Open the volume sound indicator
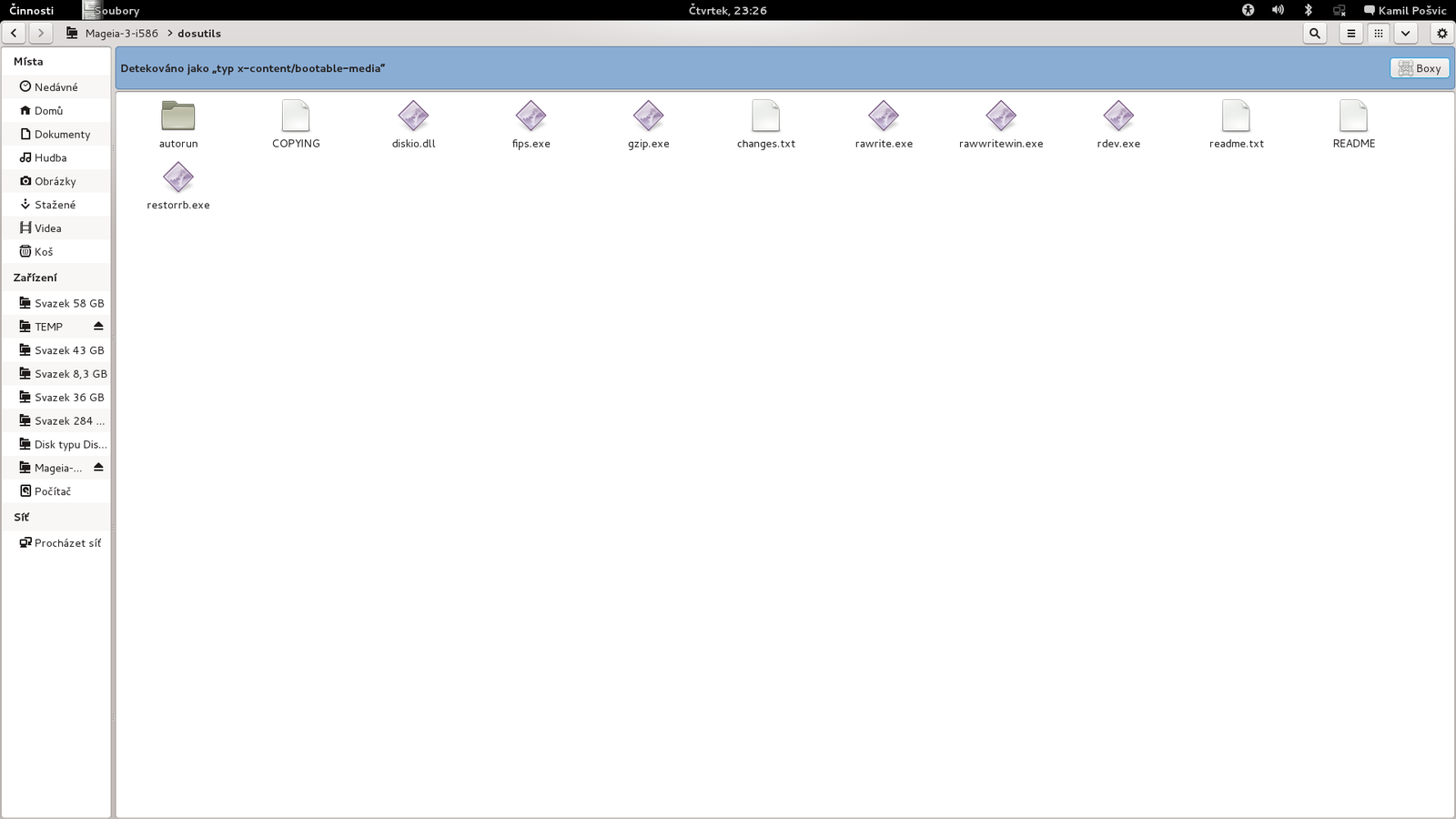 [1278, 10]
